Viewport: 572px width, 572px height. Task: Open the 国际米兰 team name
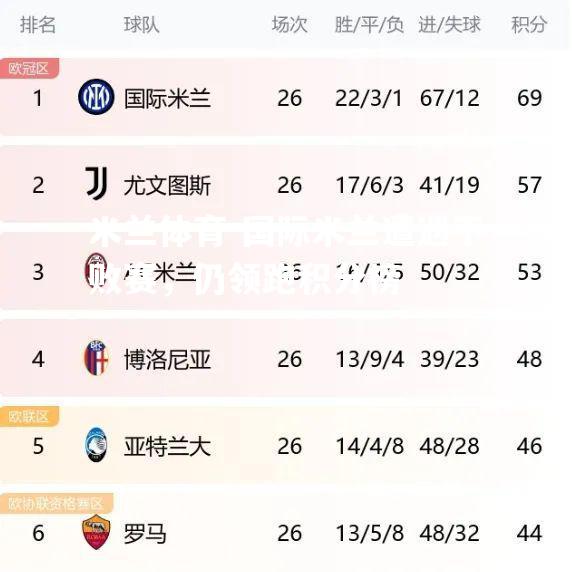click(x=167, y=98)
